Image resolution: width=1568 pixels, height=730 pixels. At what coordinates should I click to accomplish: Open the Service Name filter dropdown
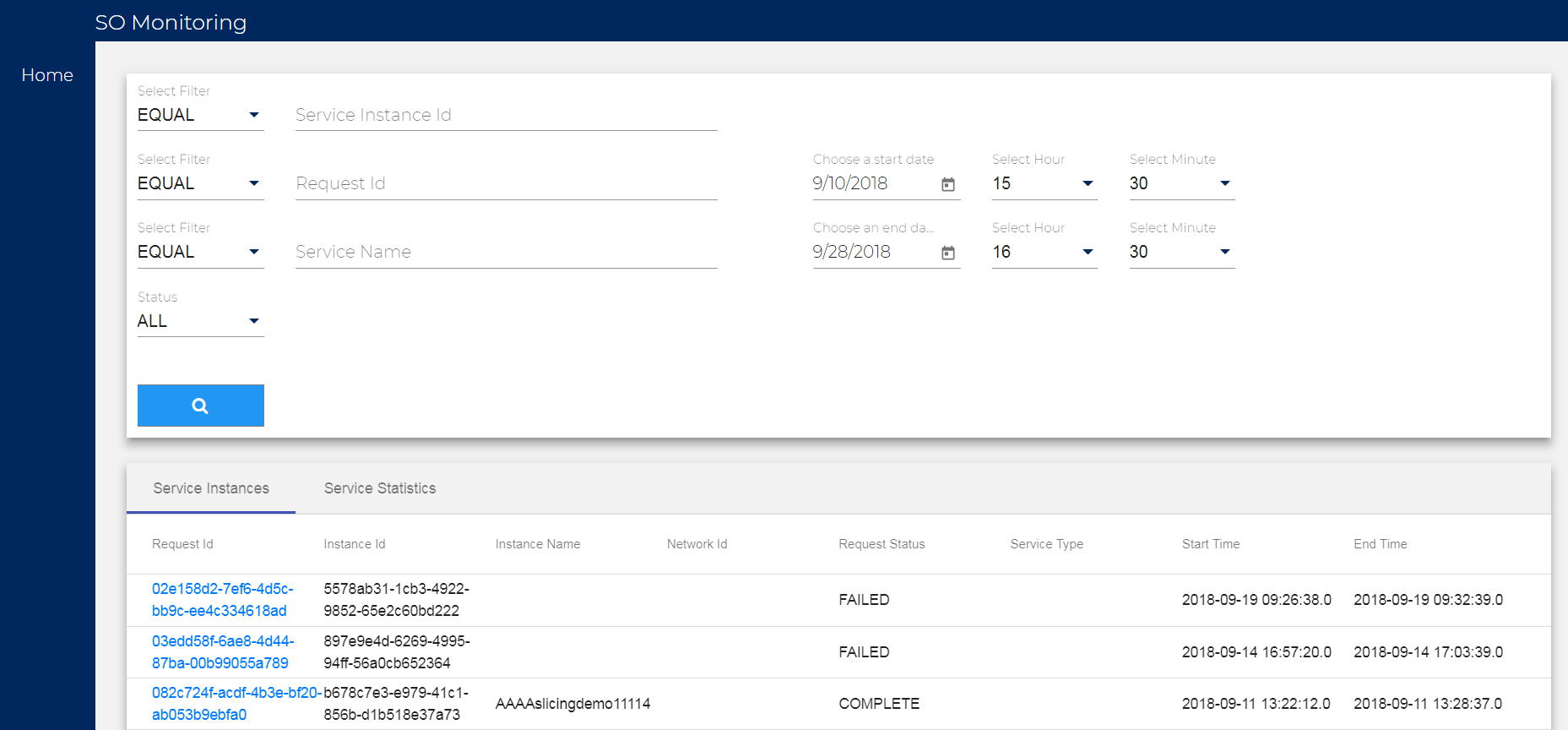click(x=200, y=252)
